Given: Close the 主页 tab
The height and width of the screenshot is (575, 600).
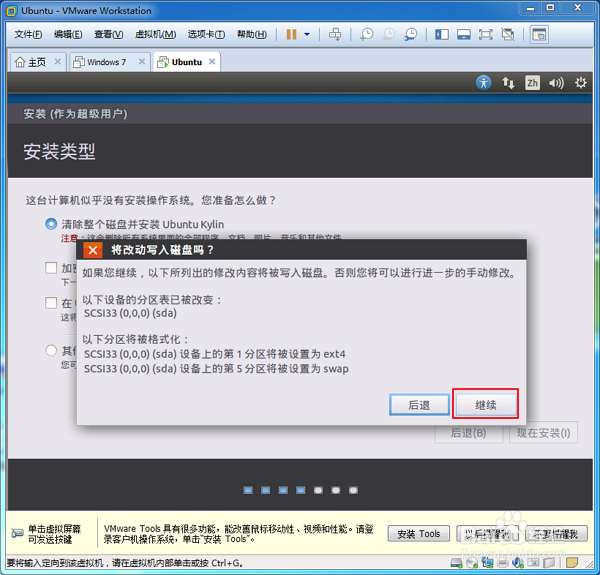Looking at the screenshot, I should (57, 62).
